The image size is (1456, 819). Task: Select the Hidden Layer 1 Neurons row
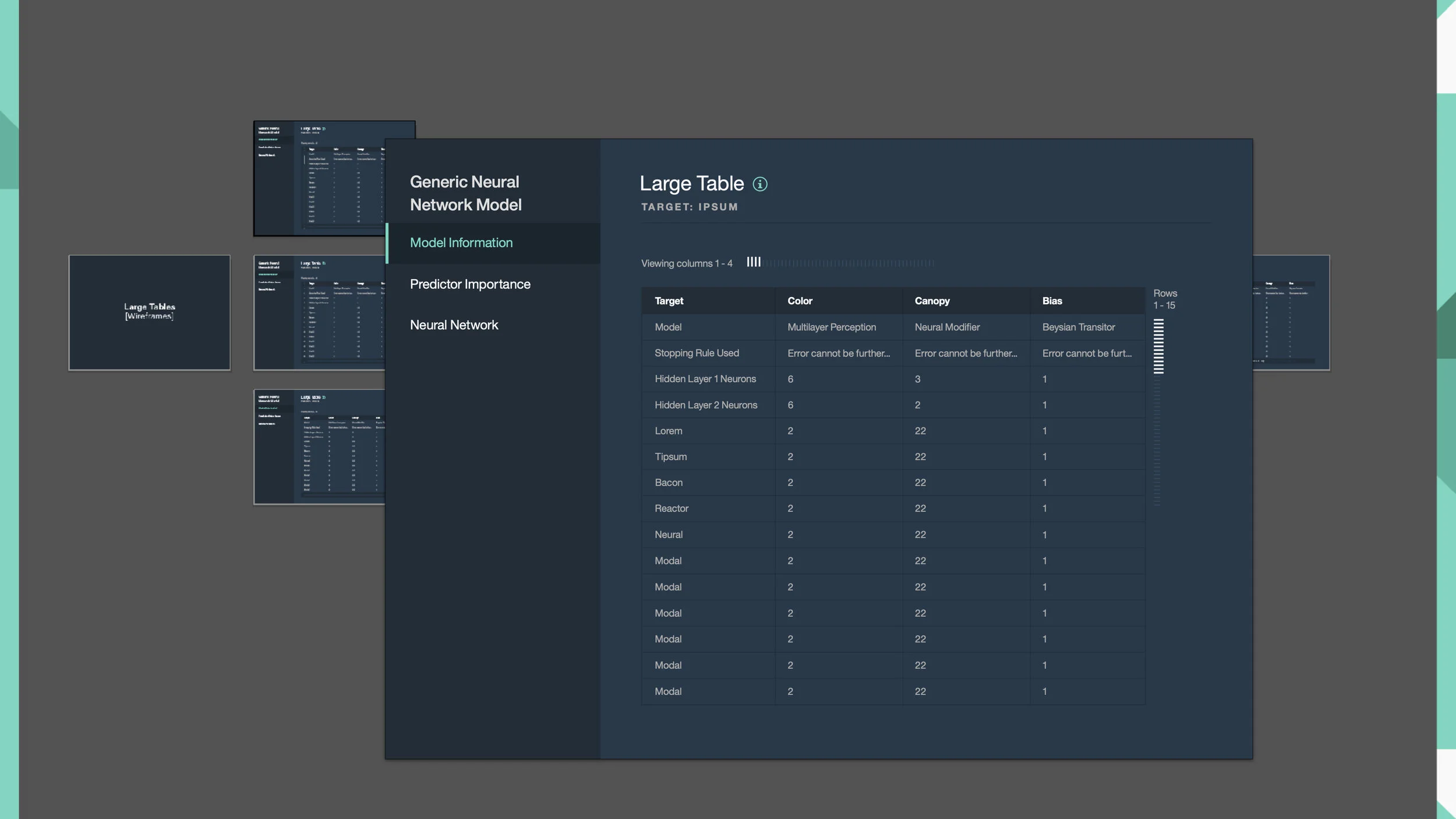click(x=705, y=379)
